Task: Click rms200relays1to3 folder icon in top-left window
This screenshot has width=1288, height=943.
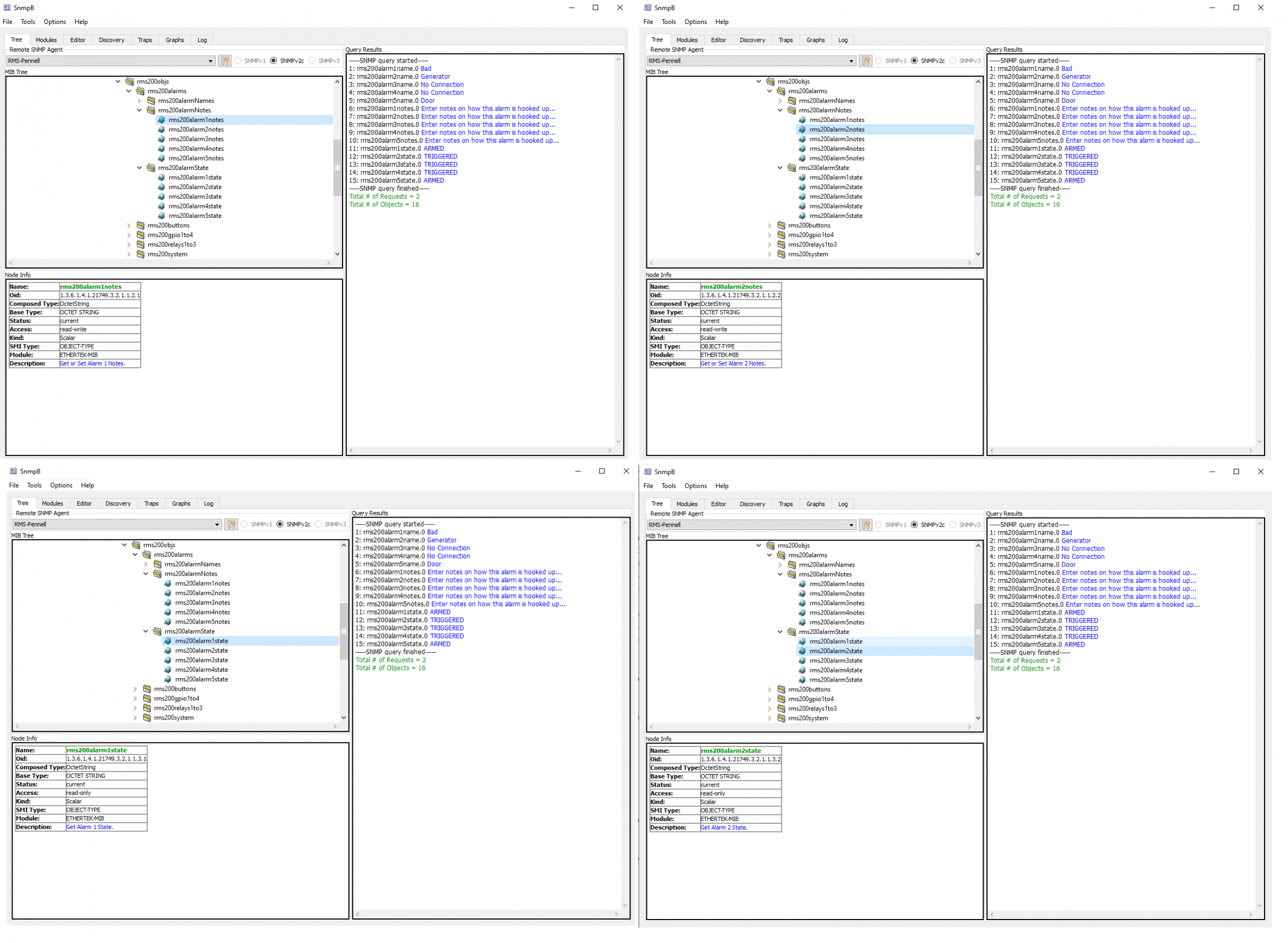Action: (141, 245)
